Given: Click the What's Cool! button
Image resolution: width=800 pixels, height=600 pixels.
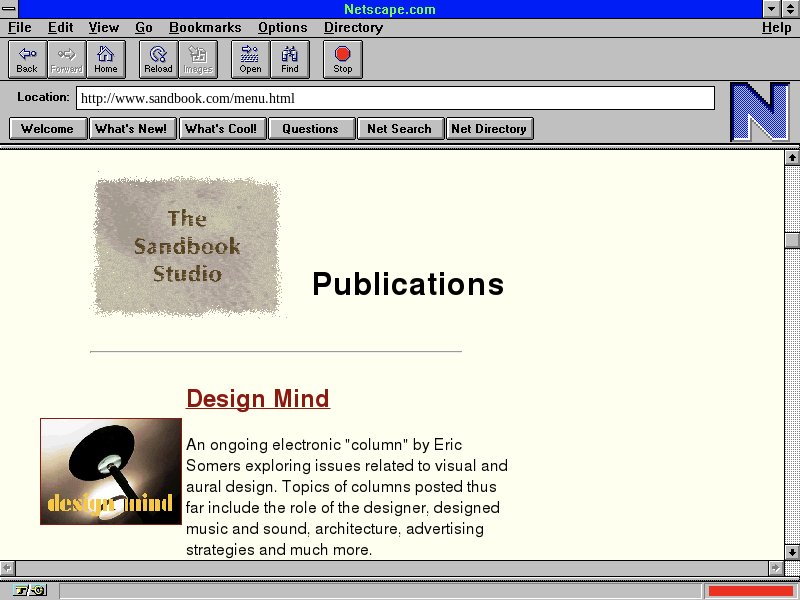Looking at the screenshot, I should (x=221, y=128).
